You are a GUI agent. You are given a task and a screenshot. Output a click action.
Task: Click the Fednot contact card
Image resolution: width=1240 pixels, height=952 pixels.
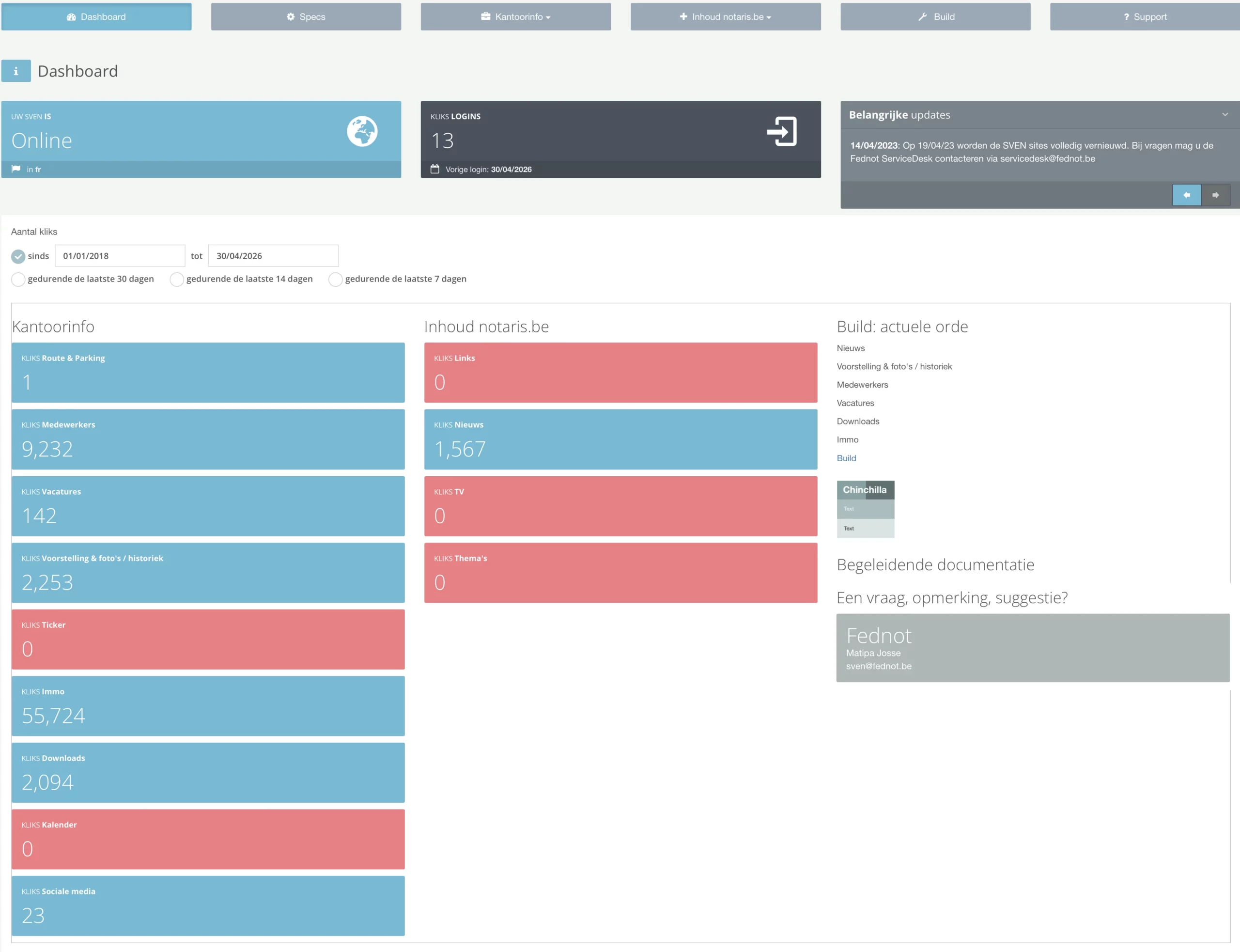(x=1033, y=648)
